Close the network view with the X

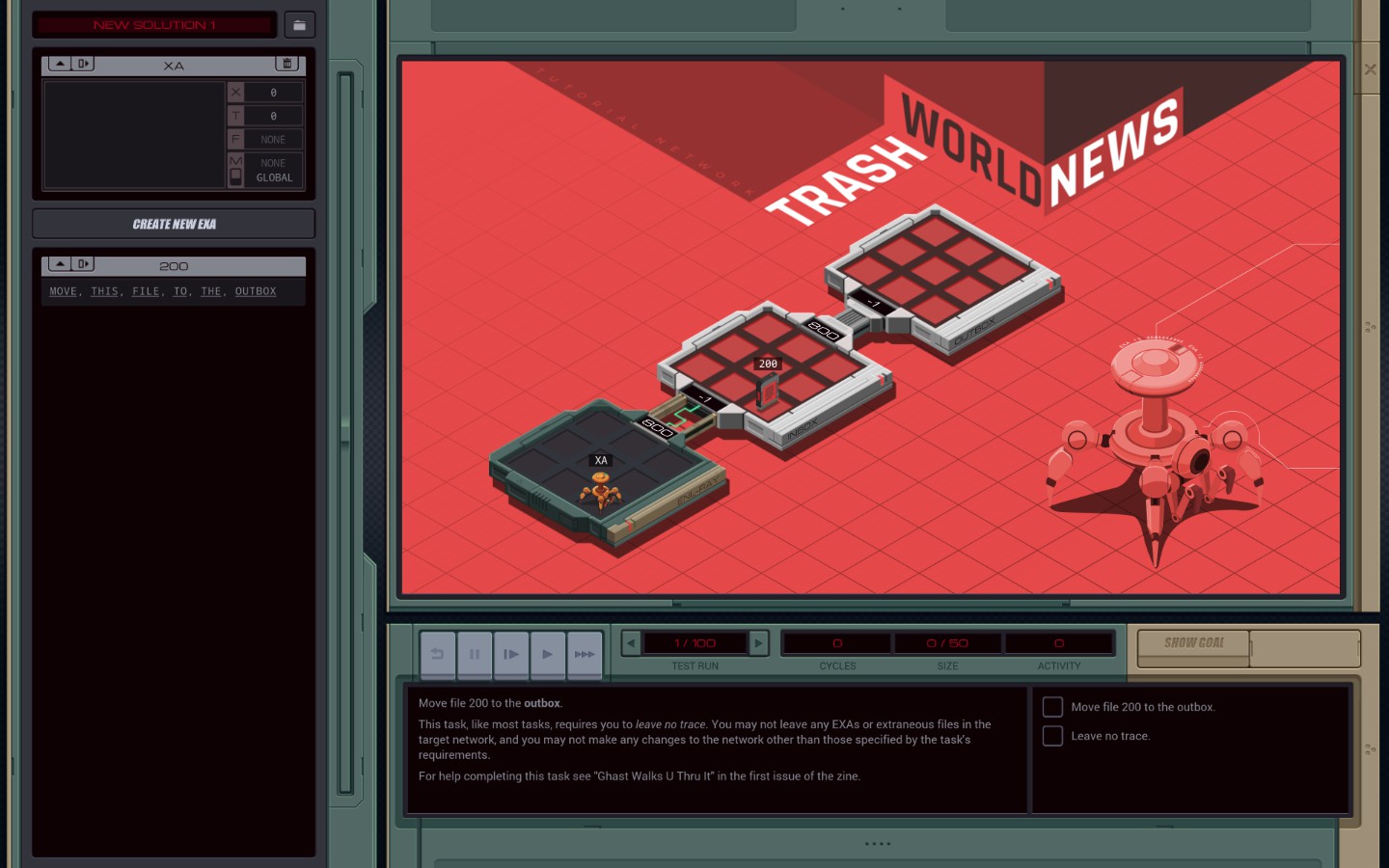(1370, 69)
